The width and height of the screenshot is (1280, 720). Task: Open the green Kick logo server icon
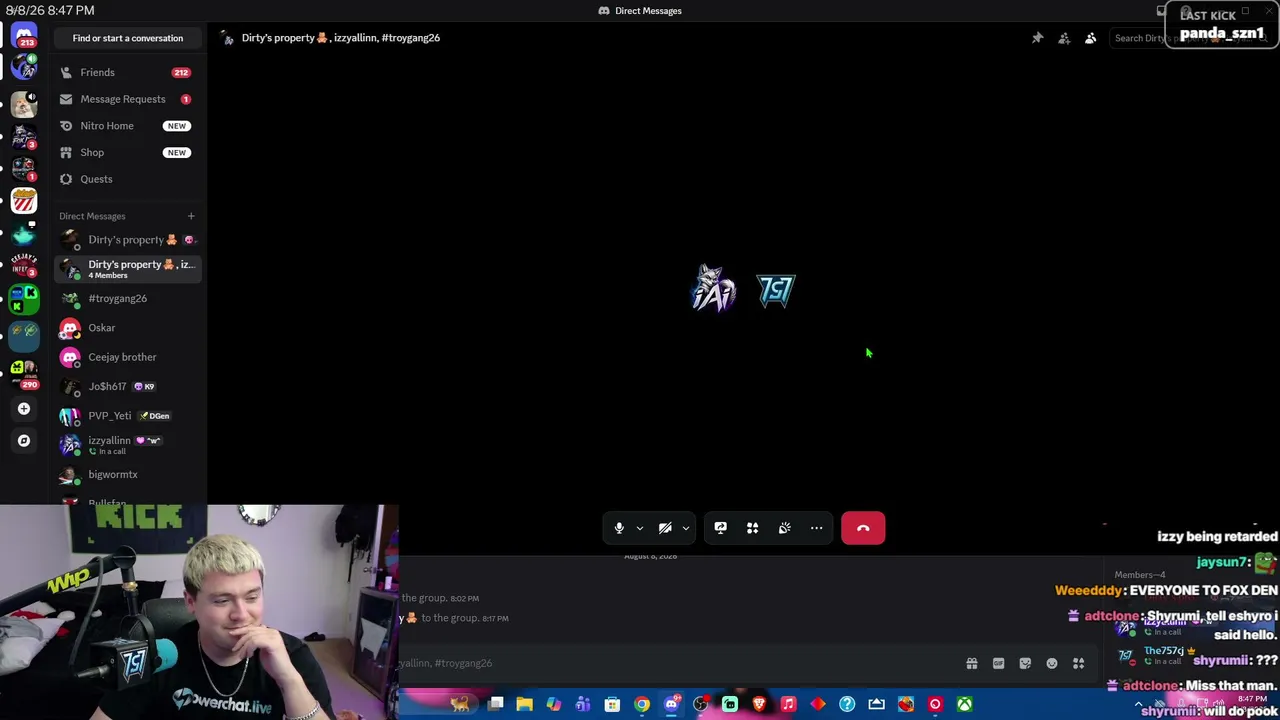click(24, 298)
